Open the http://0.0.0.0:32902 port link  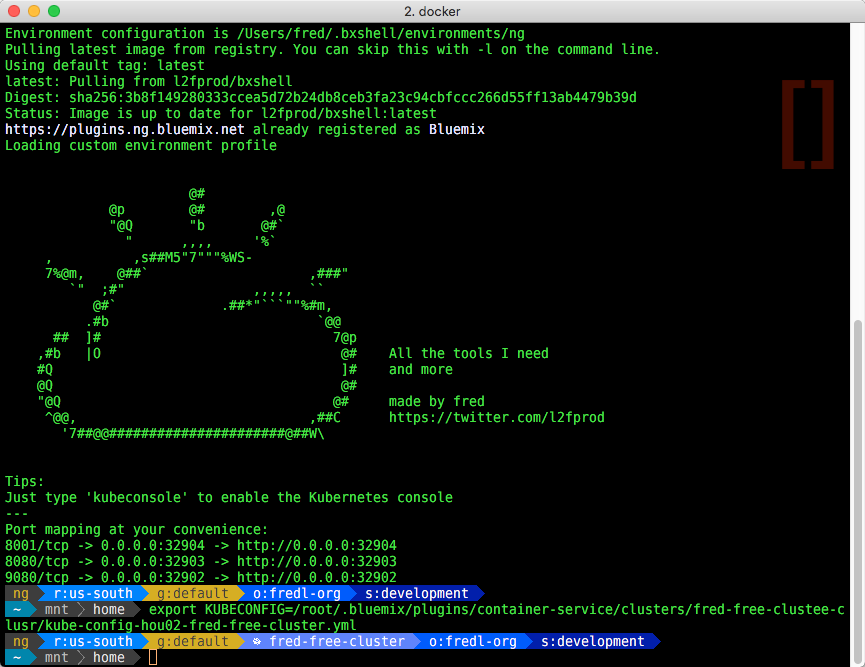coord(317,578)
